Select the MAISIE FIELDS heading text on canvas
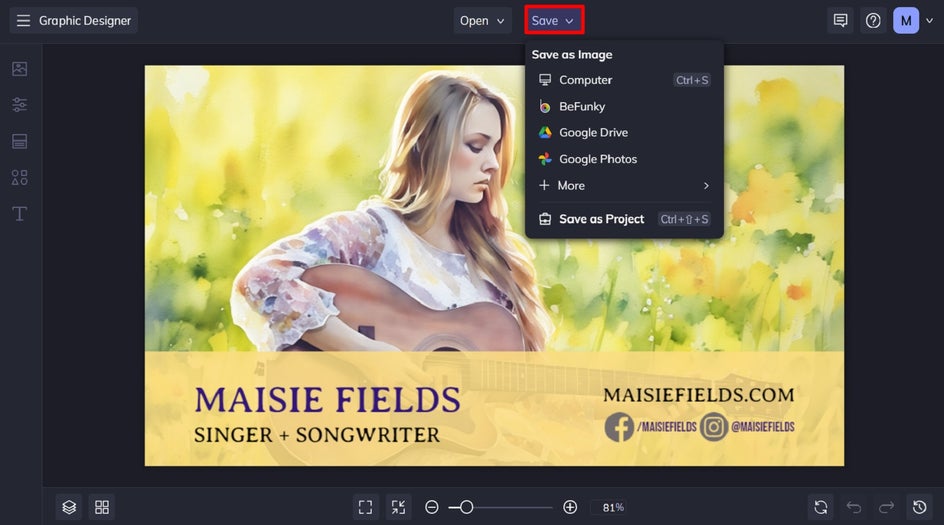This screenshot has width=944, height=525. click(x=328, y=400)
